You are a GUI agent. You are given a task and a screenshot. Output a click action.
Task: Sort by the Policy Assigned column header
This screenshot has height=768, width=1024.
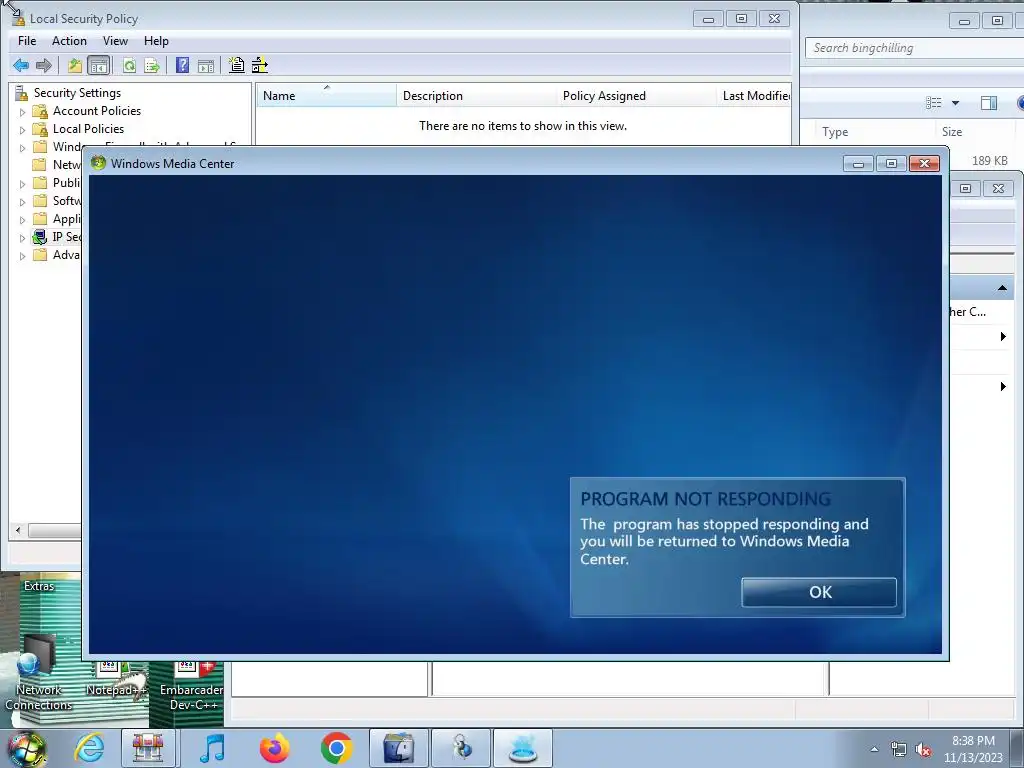click(x=636, y=95)
